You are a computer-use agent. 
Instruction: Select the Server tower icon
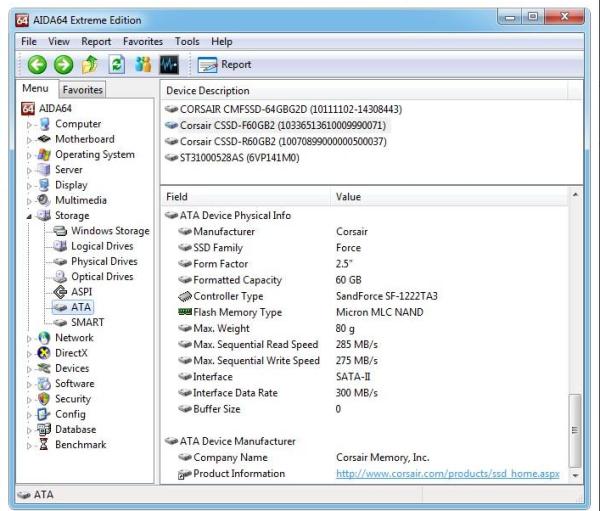coord(44,170)
